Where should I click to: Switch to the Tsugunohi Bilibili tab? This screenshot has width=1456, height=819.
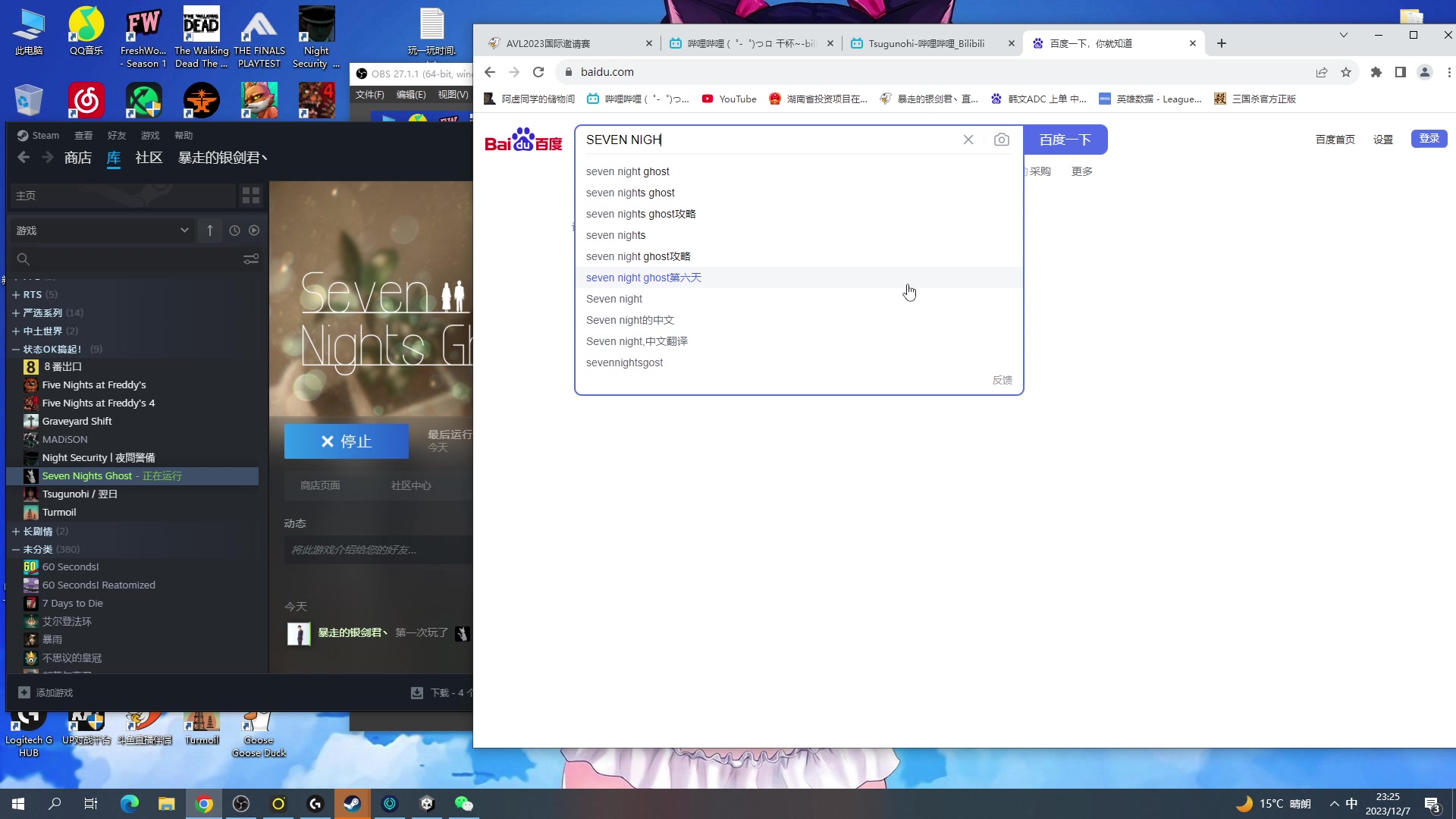click(x=925, y=43)
